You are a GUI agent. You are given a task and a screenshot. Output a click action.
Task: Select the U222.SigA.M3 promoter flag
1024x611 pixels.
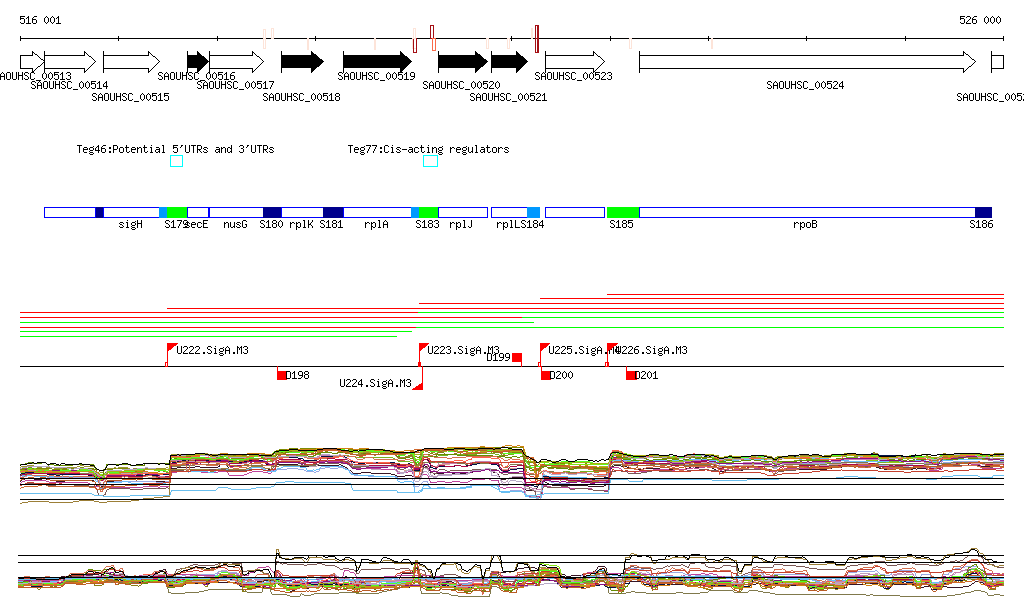coord(171,349)
